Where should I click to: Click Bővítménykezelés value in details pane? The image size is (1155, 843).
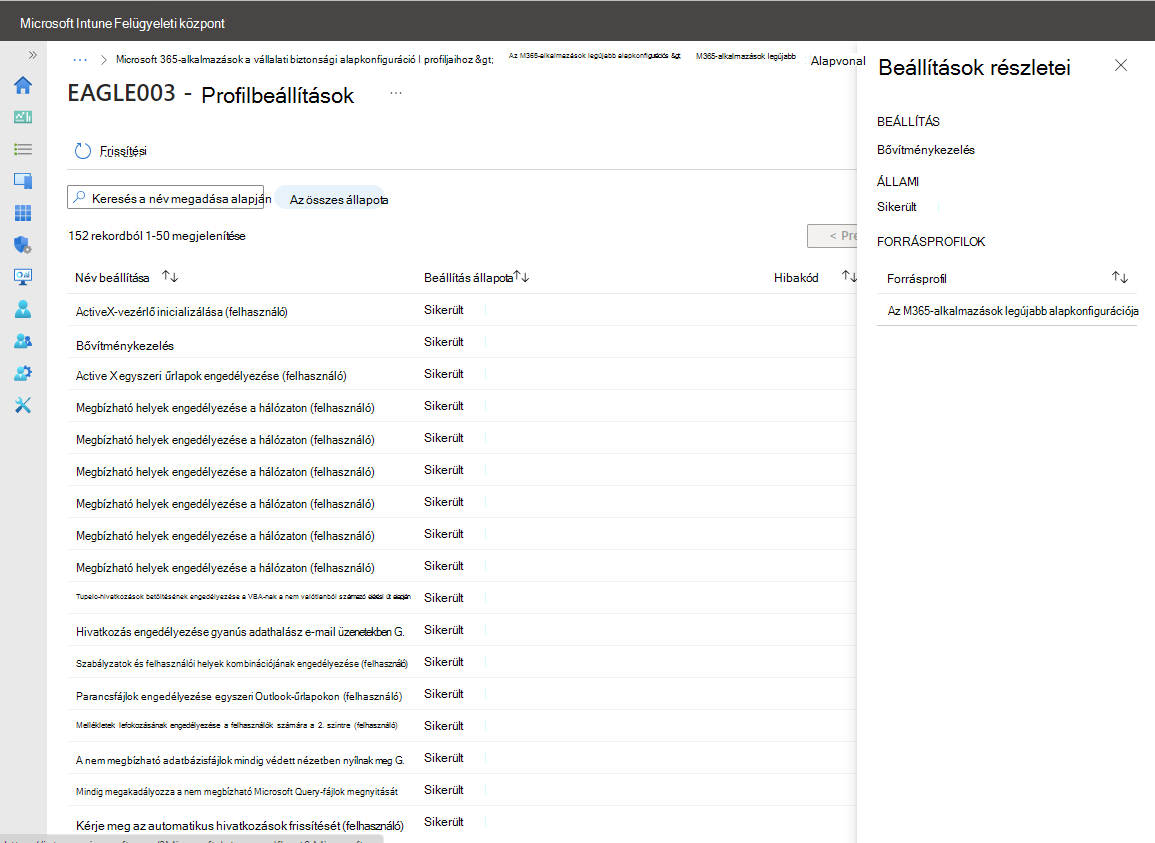(x=925, y=150)
